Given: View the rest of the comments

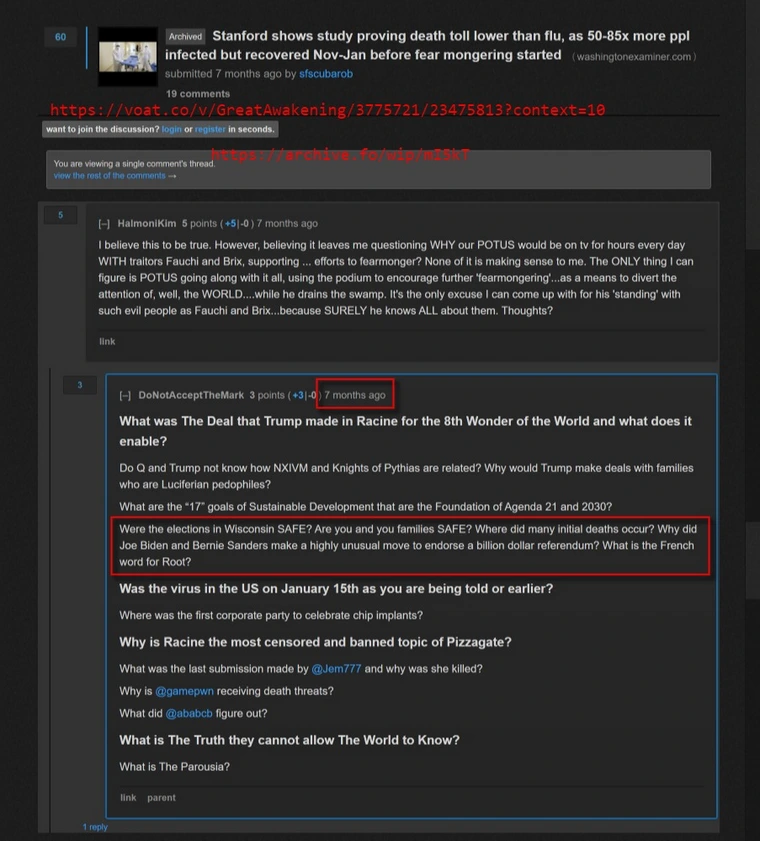Looking at the screenshot, I should coord(115,176).
